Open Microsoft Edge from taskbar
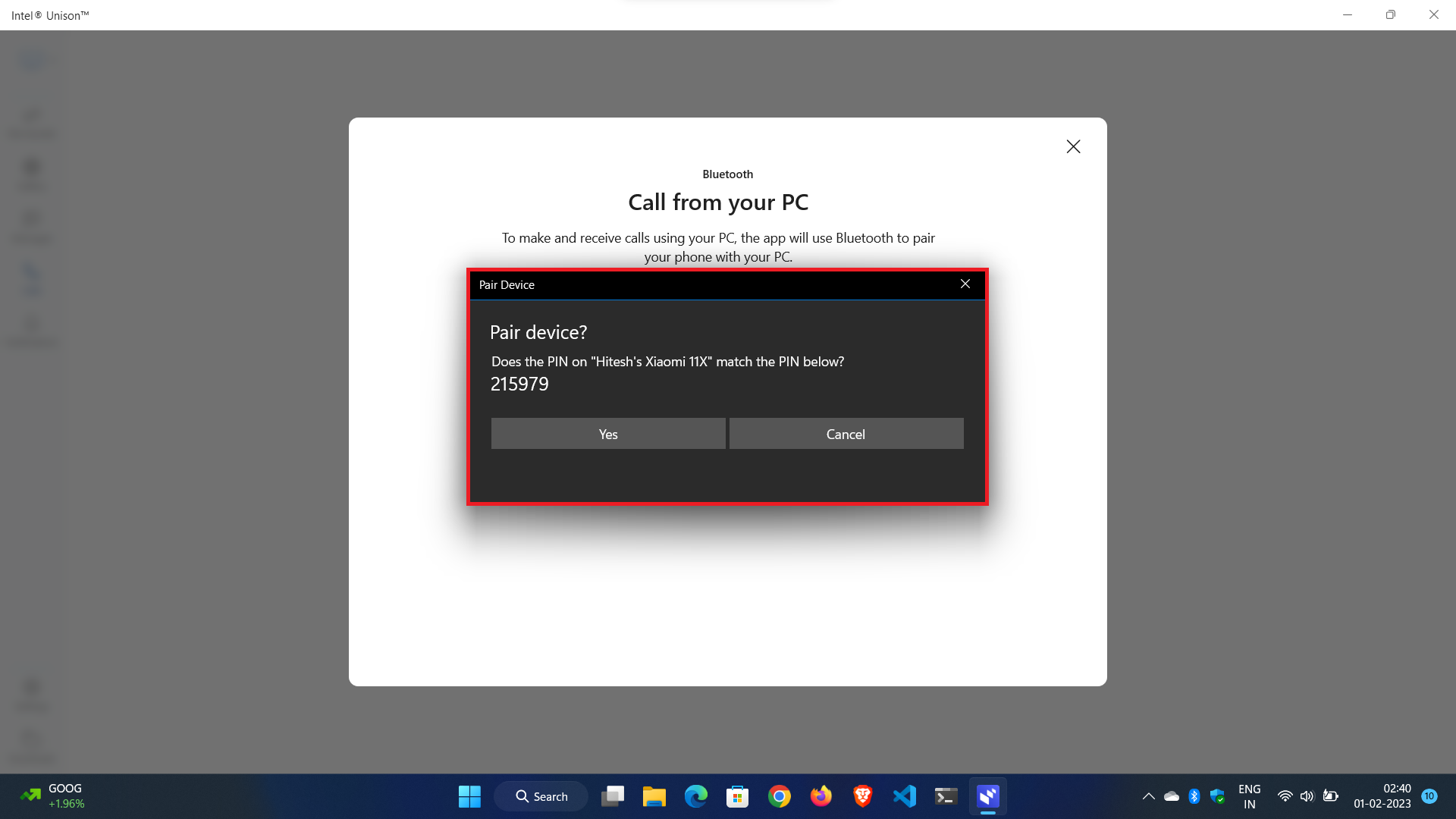1456x819 pixels. coord(696,796)
